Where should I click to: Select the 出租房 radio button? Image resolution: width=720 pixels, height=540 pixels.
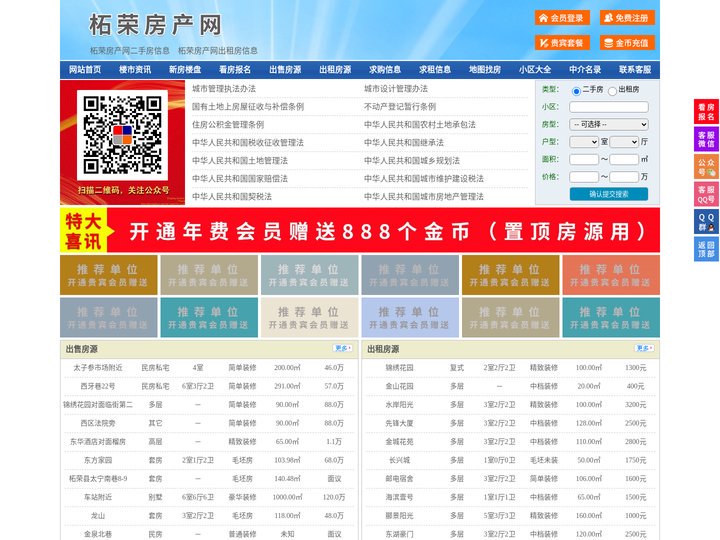click(x=612, y=91)
